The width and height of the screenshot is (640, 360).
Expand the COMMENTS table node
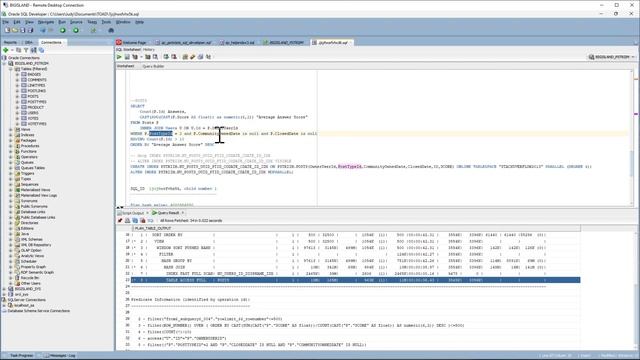click(x=17, y=80)
